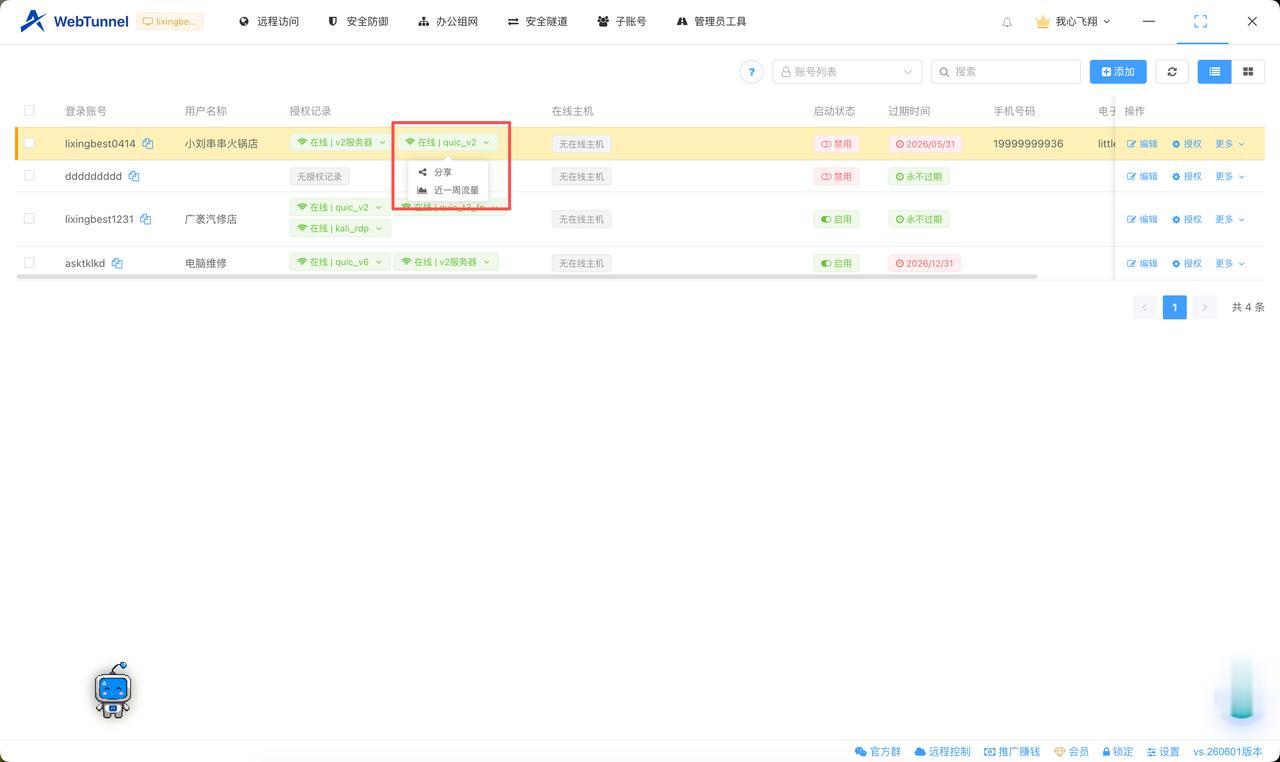Screen dimensions: 1280x762
Task: Open 授权 for lixingbest0414
Action: pos(1187,144)
